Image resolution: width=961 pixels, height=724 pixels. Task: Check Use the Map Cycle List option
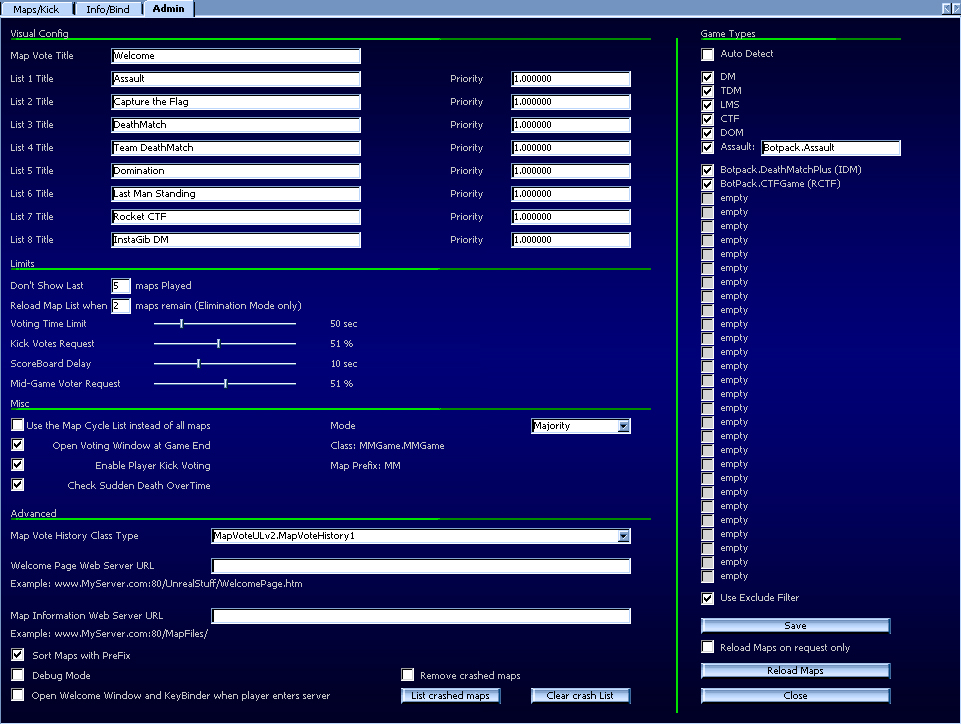coord(16,425)
